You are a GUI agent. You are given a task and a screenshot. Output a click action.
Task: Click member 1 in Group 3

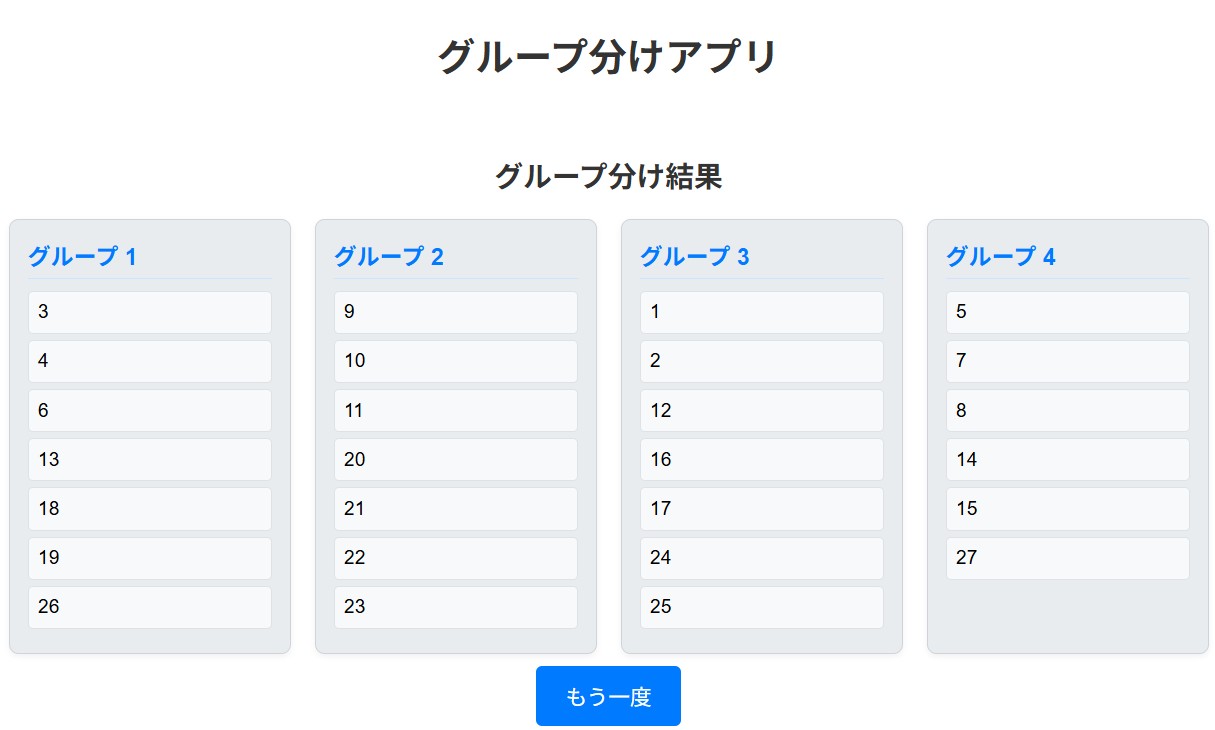click(762, 312)
